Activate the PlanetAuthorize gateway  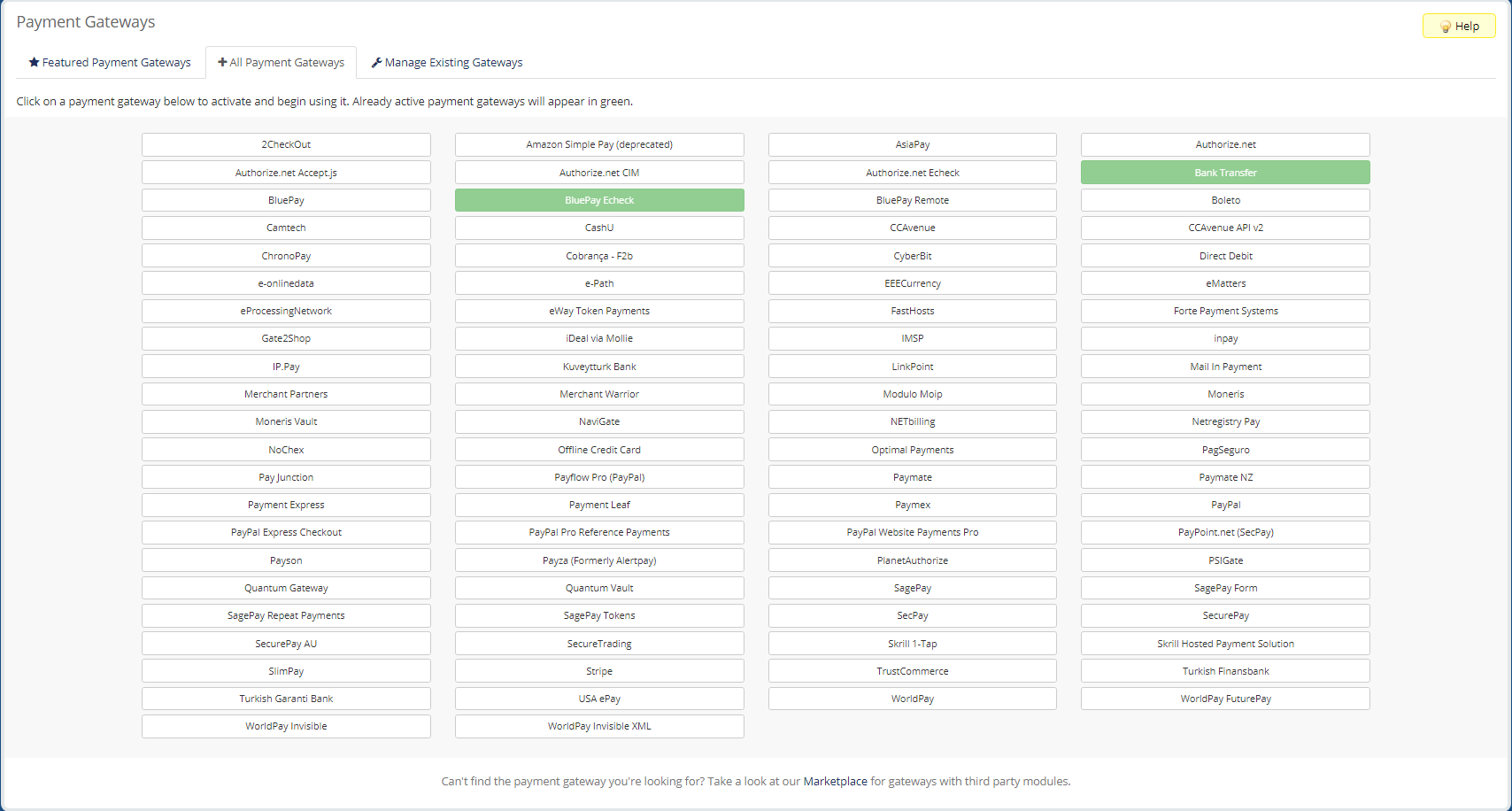coord(913,560)
